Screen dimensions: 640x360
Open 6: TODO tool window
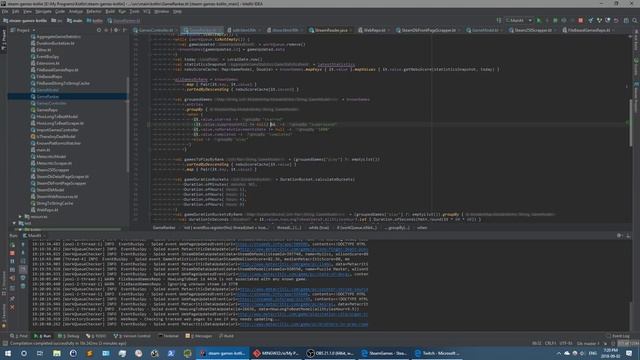pos(96,336)
